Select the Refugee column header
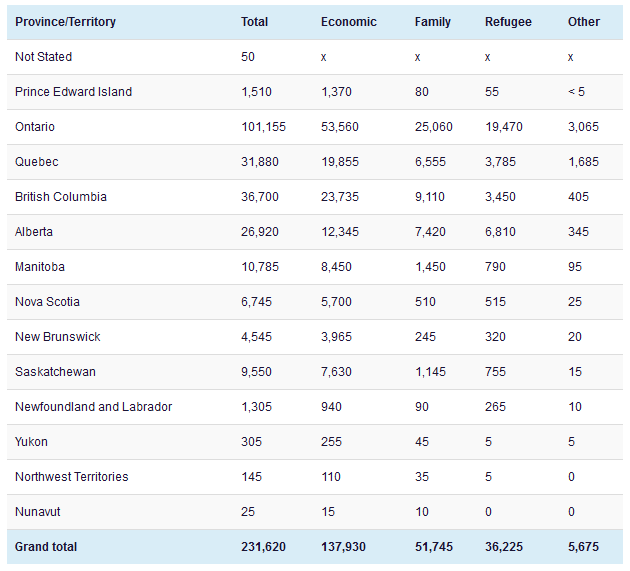Screen dimensions: 630x571 pyautogui.click(x=508, y=22)
